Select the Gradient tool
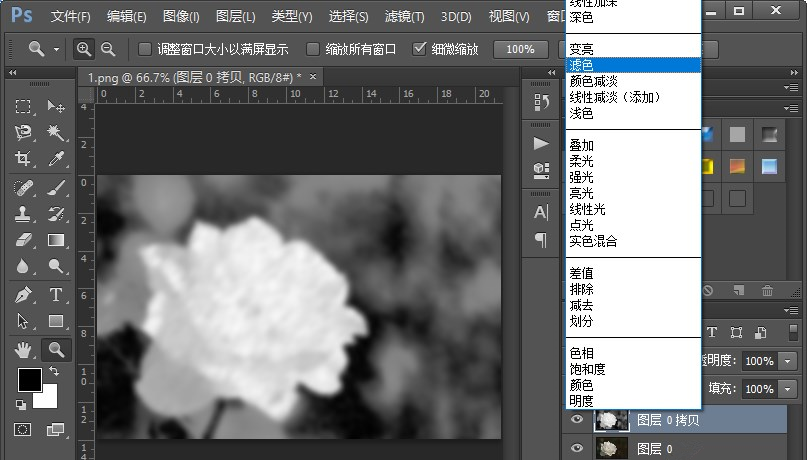 click(56, 240)
